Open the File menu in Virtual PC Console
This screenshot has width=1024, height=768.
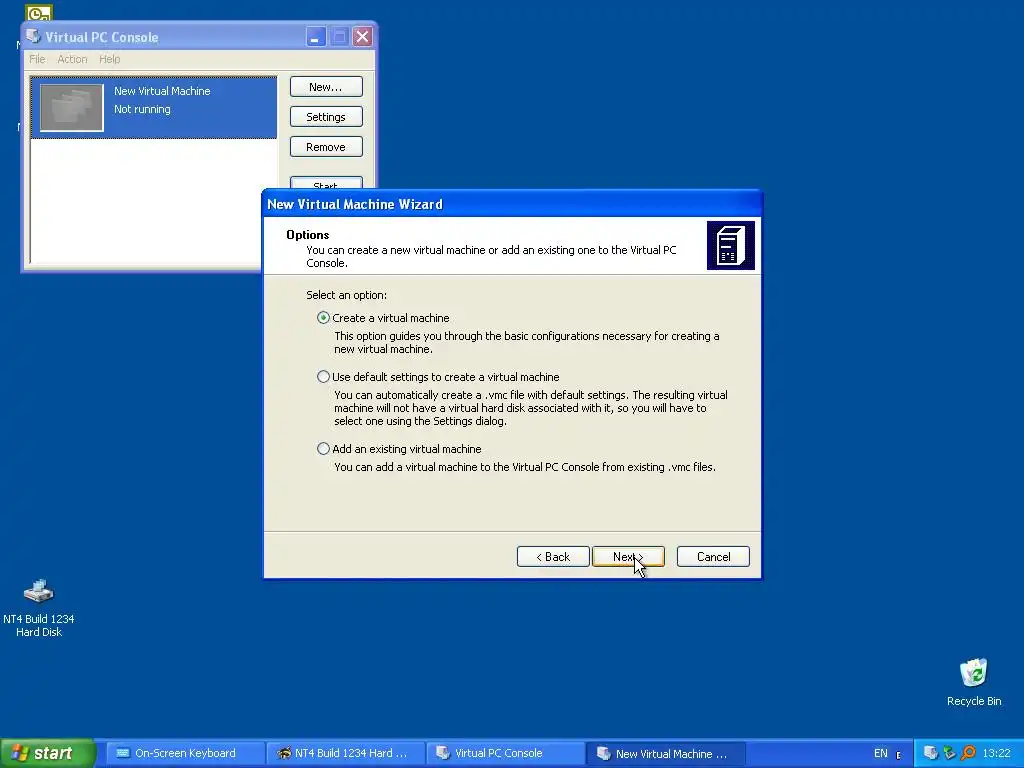point(37,59)
